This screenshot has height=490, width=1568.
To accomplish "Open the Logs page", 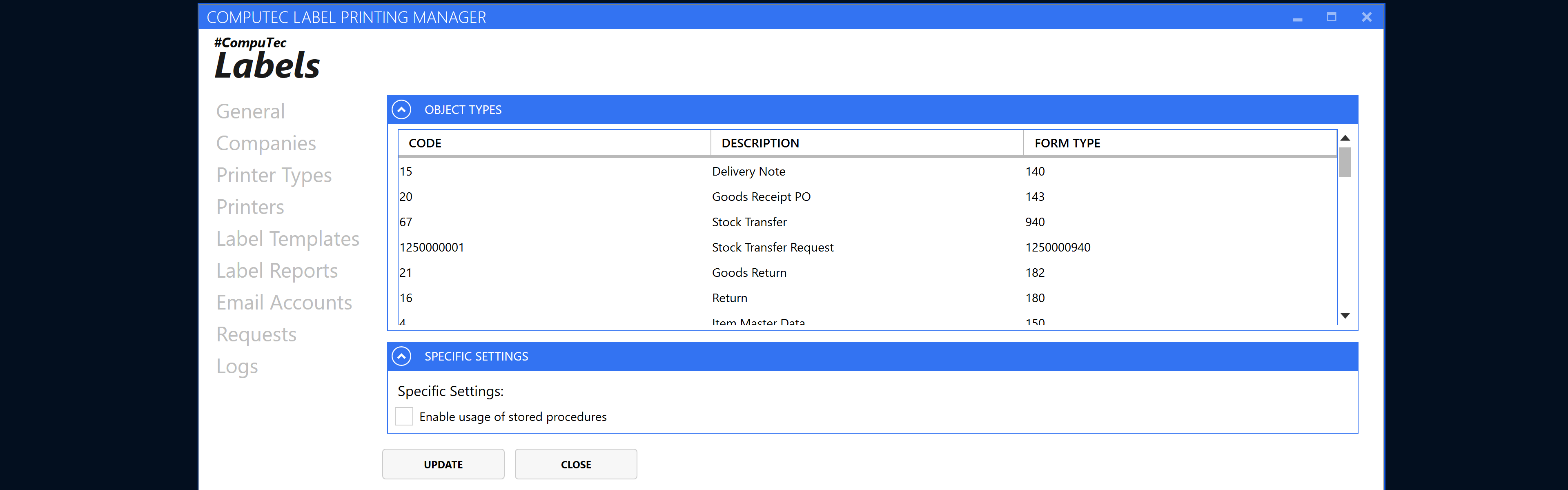I will click(x=237, y=366).
